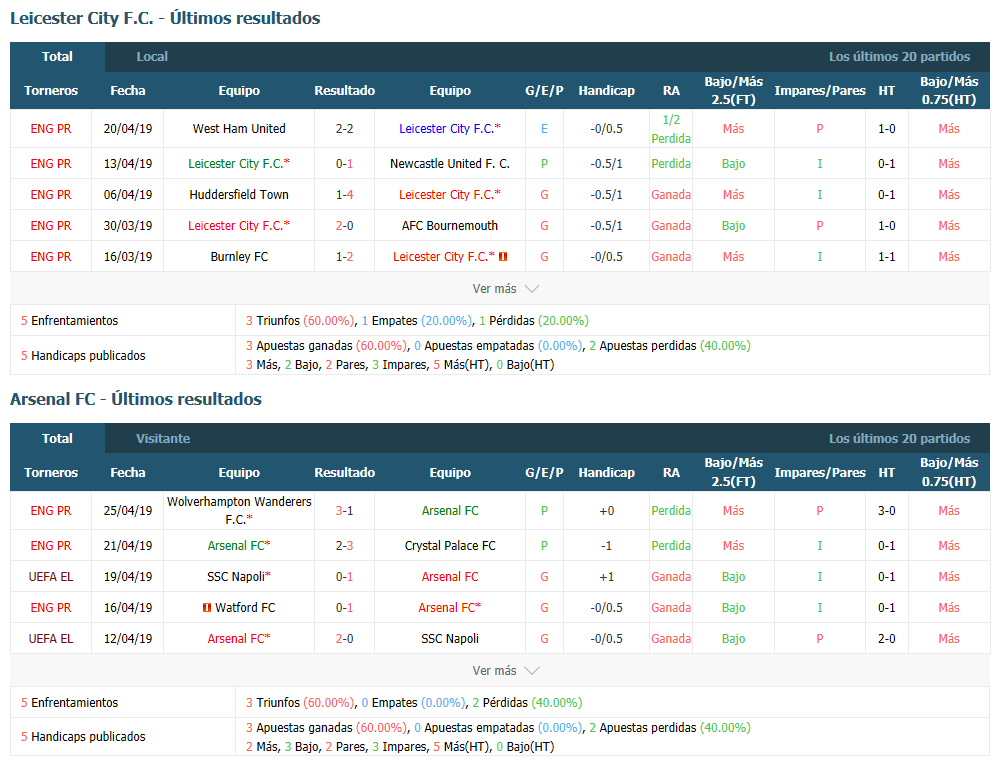The height and width of the screenshot is (764, 1004).
Task: Click handicap +1 in Napoli row
Action: [x=606, y=576]
